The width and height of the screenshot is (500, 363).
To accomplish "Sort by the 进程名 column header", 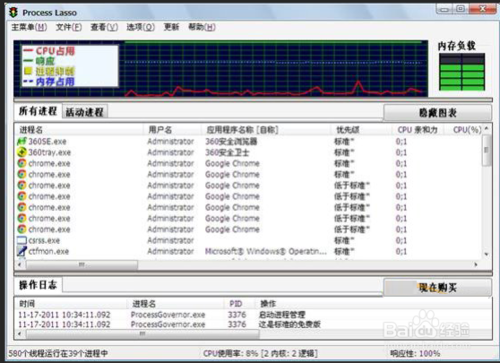I will point(79,130).
